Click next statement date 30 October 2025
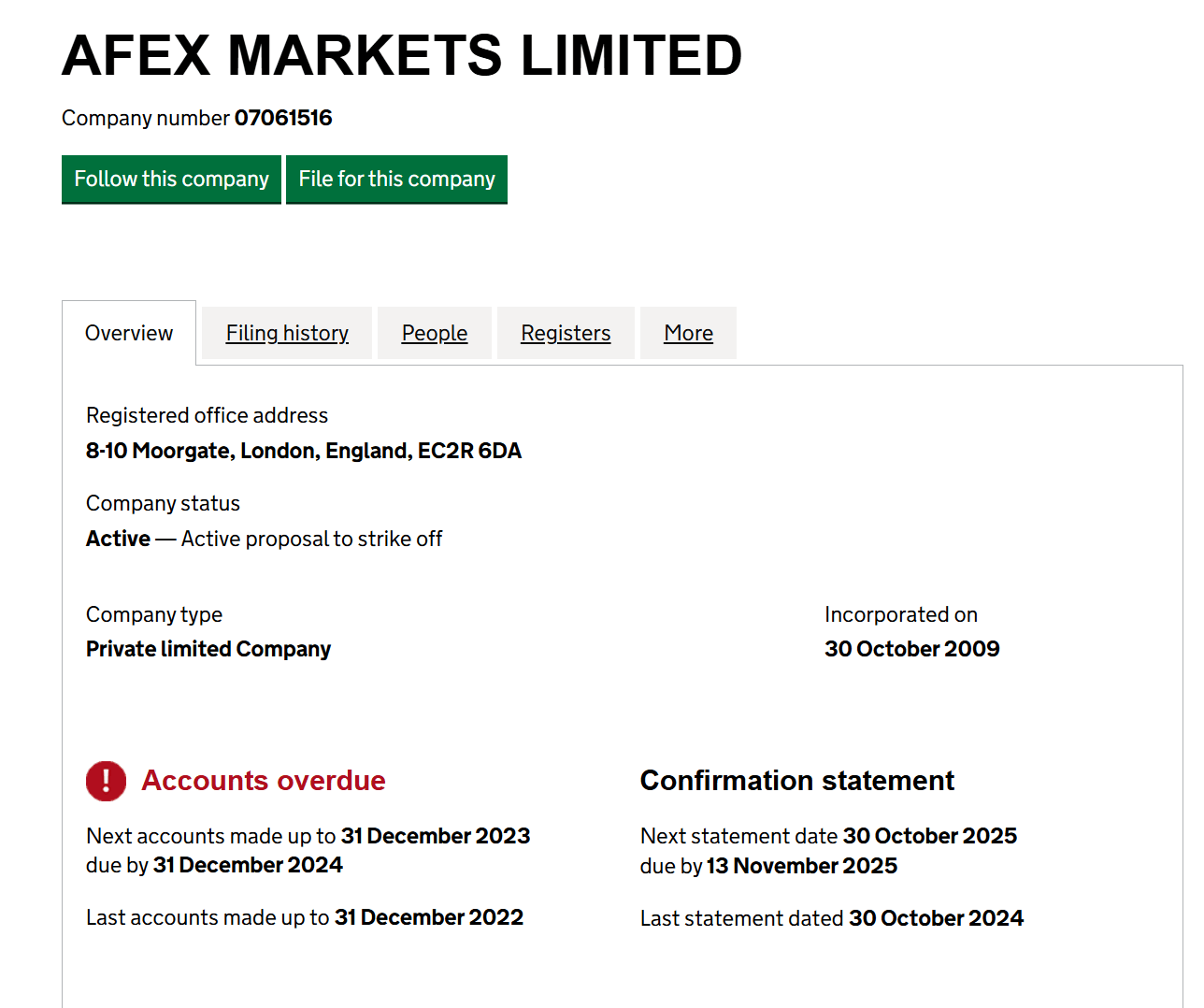The width and height of the screenshot is (1204, 1008). pos(930,836)
